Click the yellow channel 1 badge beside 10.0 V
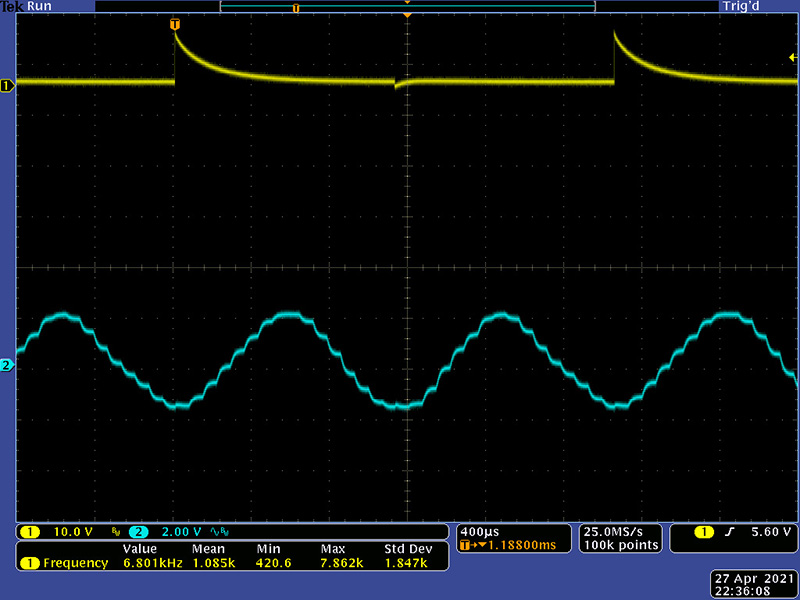The height and width of the screenshot is (600, 800). click(30, 531)
